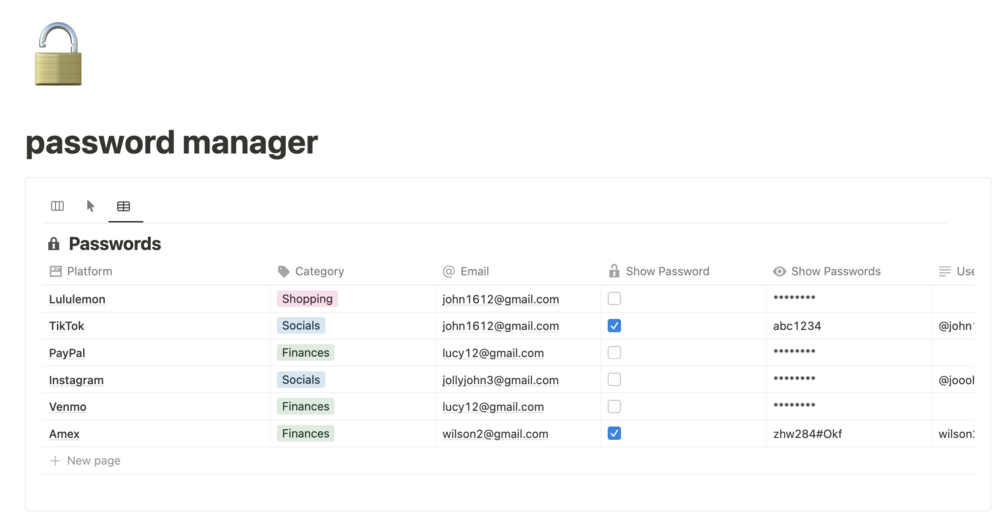Enable Show Password for PayPal
Image resolution: width=1005 pixels, height=523 pixels.
pyautogui.click(x=614, y=353)
